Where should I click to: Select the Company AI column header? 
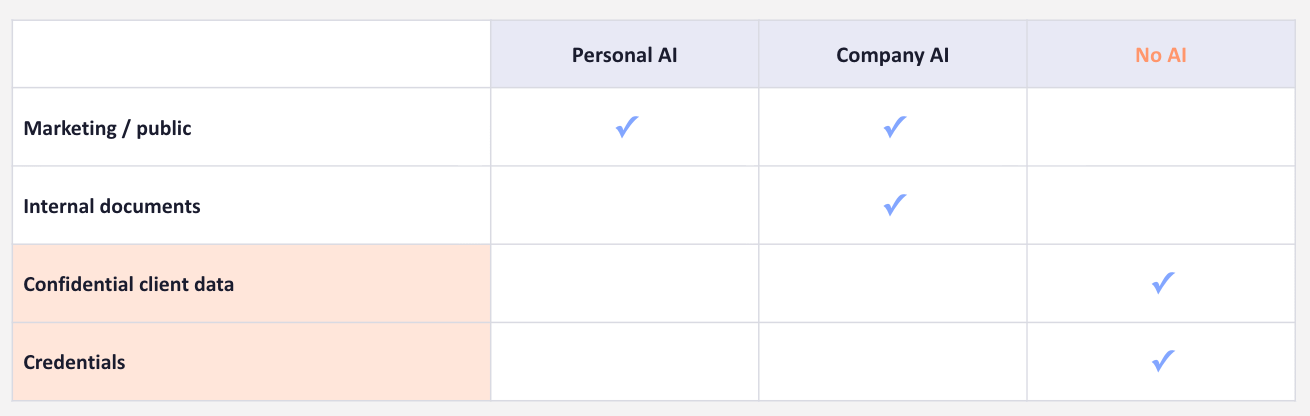pos(893,55)
